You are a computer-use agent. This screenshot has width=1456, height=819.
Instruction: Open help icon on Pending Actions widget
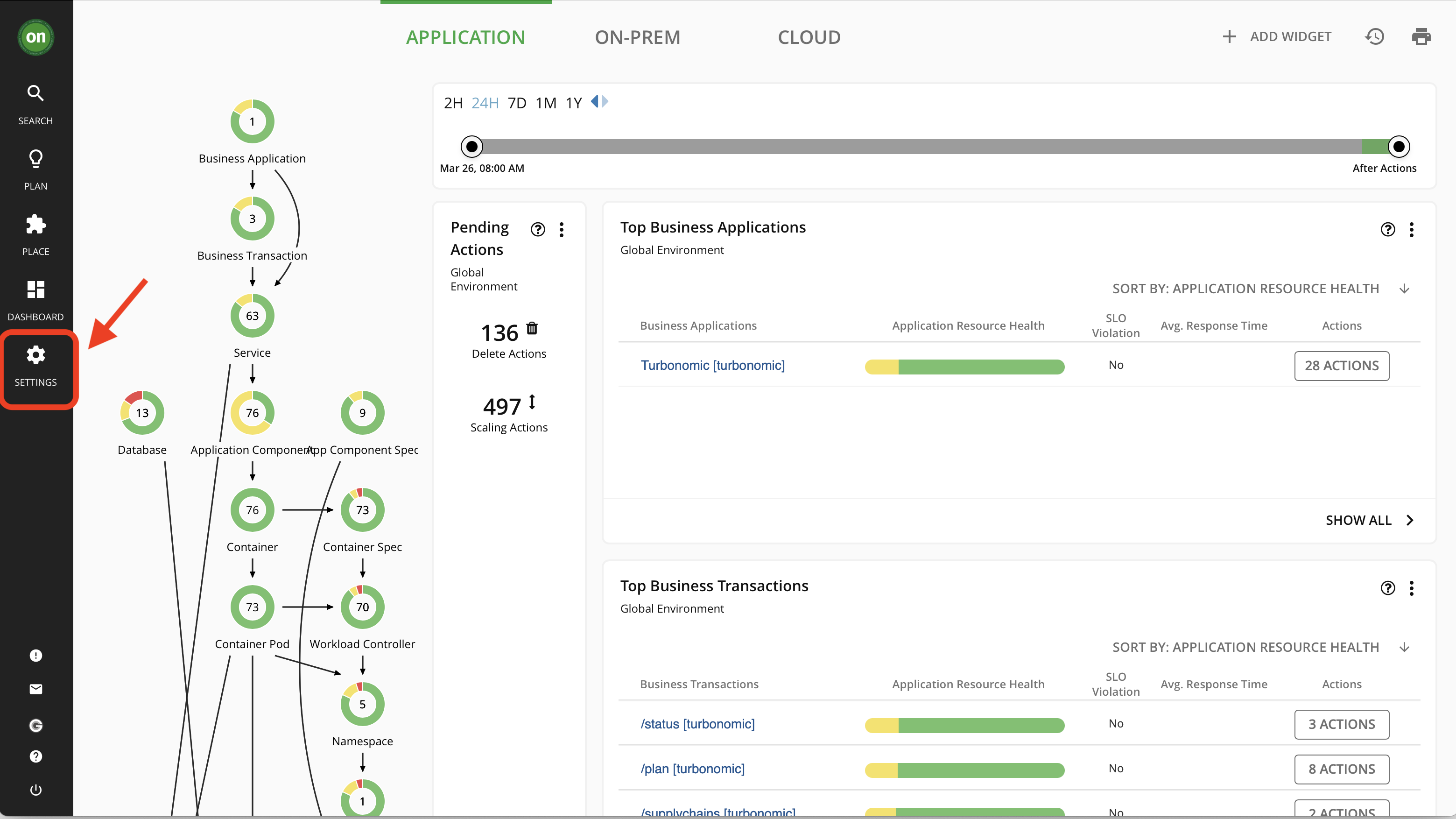pos(537,229)
